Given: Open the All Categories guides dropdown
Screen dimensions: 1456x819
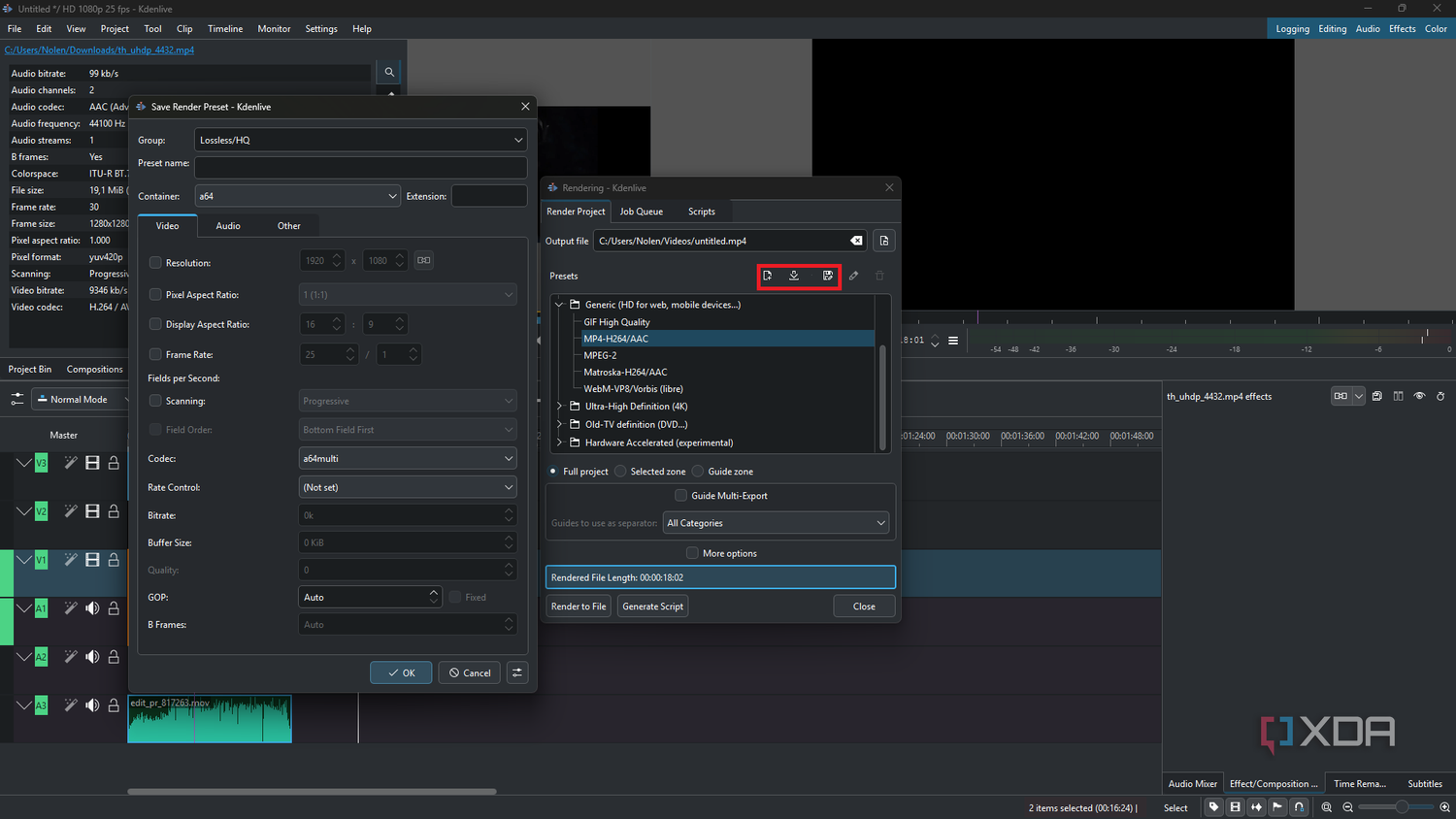Looking at the screenshot, I should (776, 523).
